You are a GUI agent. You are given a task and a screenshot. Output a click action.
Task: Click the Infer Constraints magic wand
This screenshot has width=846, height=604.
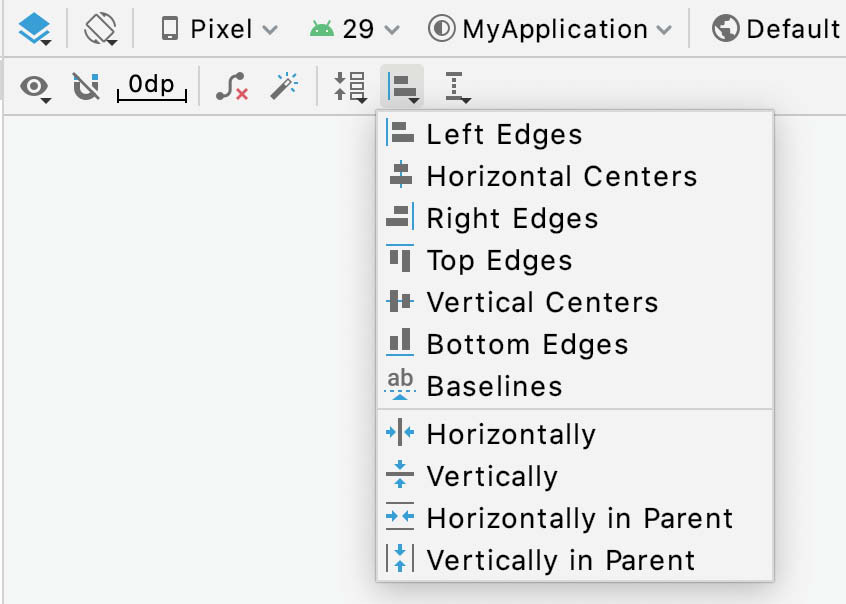click(284, 86)
